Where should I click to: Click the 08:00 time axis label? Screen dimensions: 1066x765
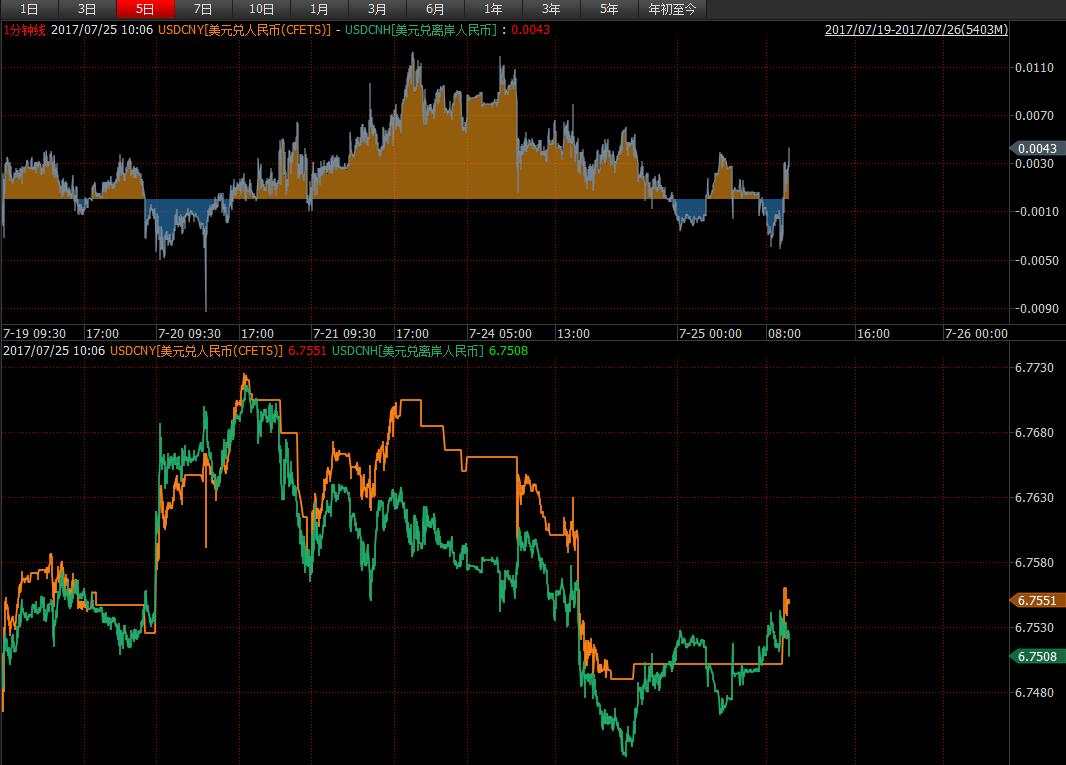(785, 334)
